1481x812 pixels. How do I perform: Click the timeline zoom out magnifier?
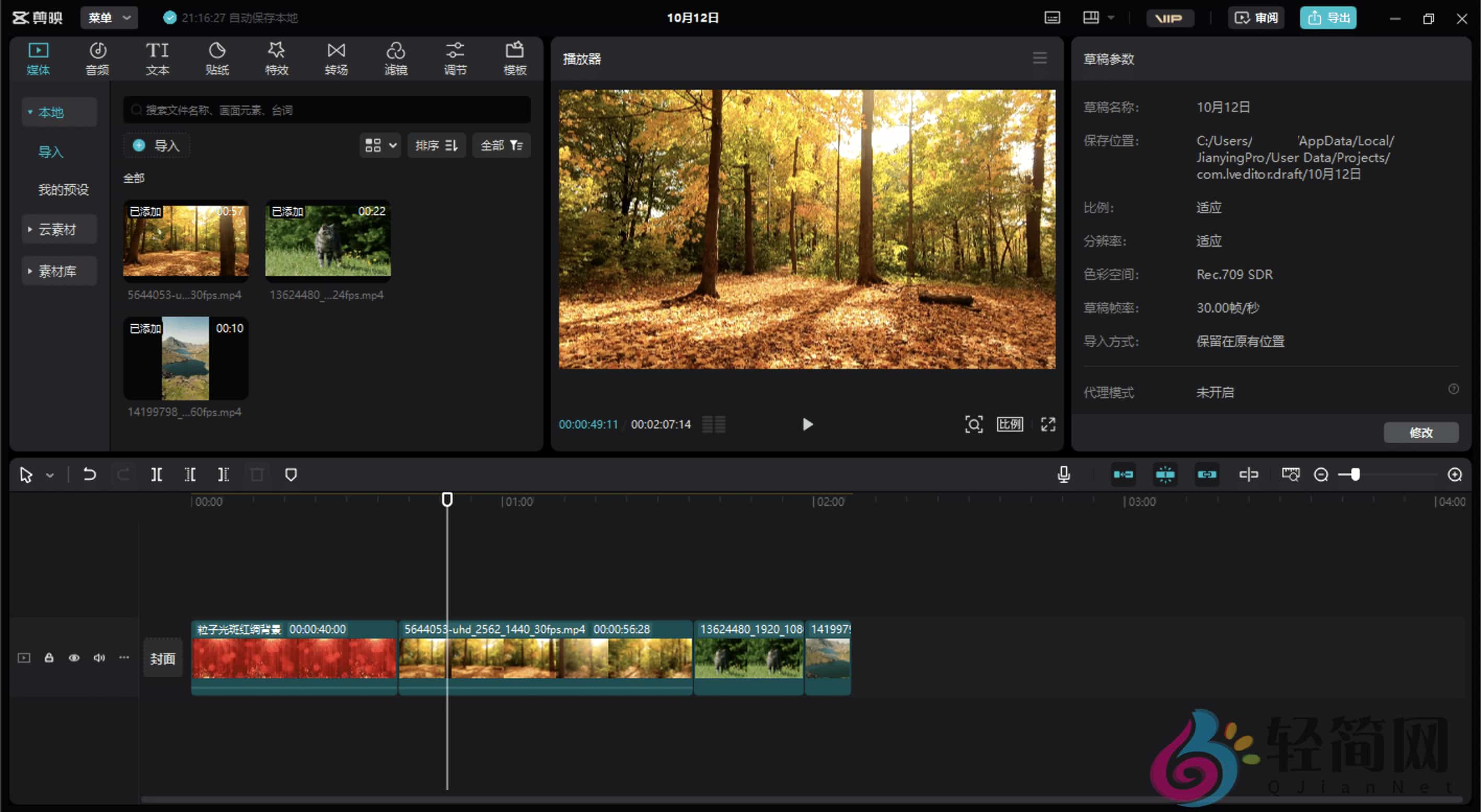click(x=1321, y=474)
